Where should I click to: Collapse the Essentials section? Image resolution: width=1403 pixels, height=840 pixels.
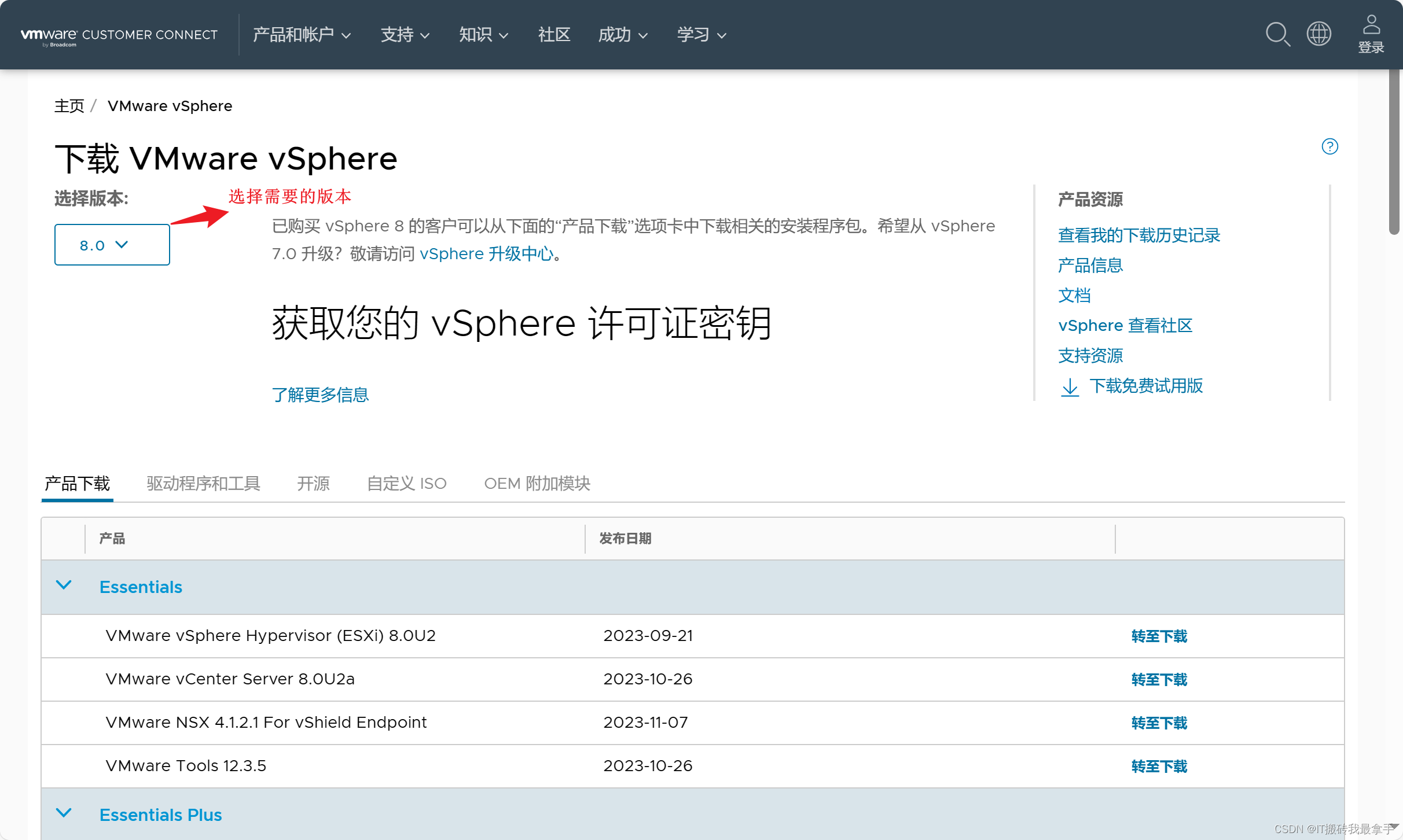(x=64, y=585)
